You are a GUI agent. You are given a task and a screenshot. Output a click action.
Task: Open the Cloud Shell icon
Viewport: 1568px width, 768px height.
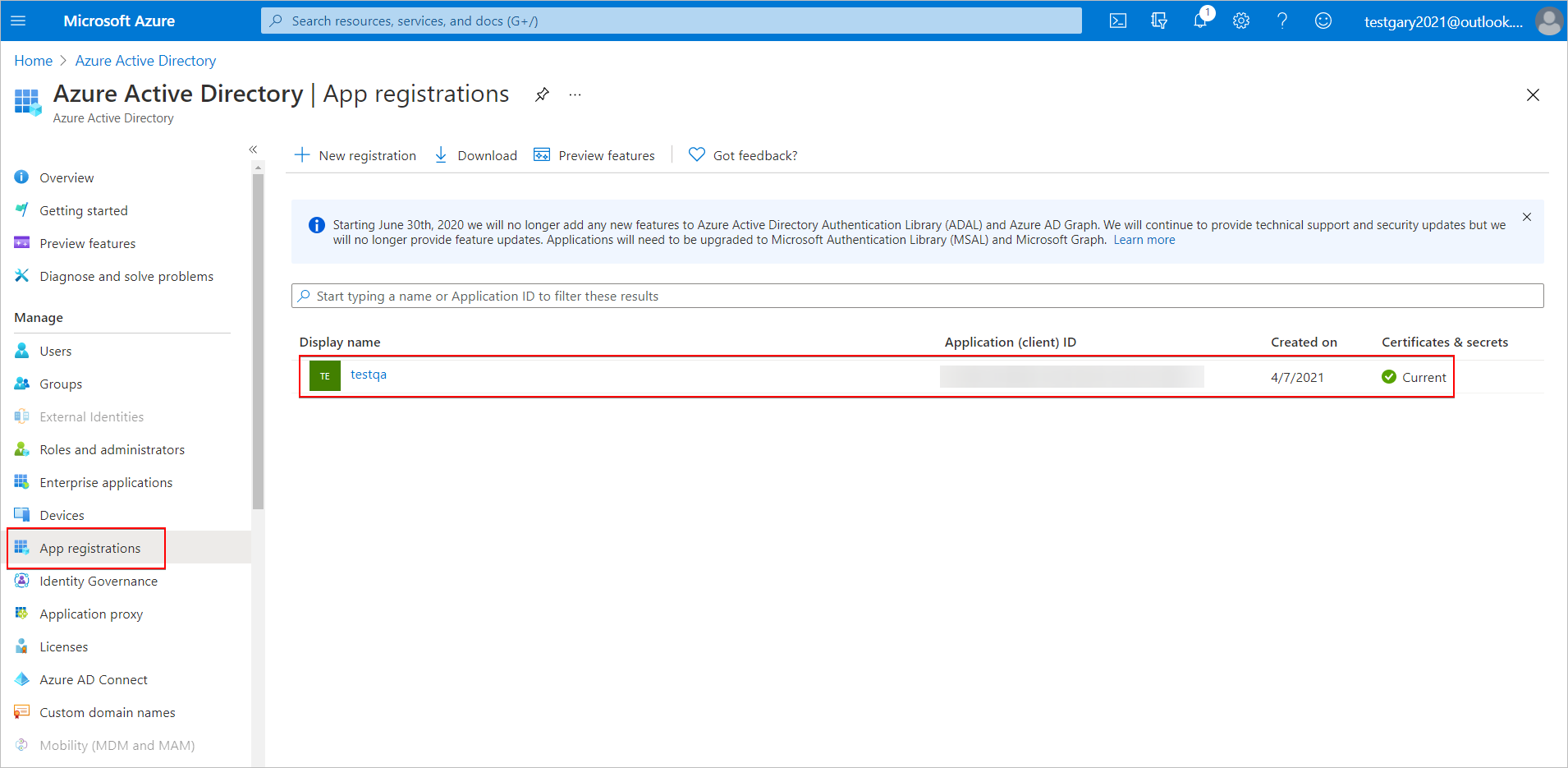[x=1117, y=21]
